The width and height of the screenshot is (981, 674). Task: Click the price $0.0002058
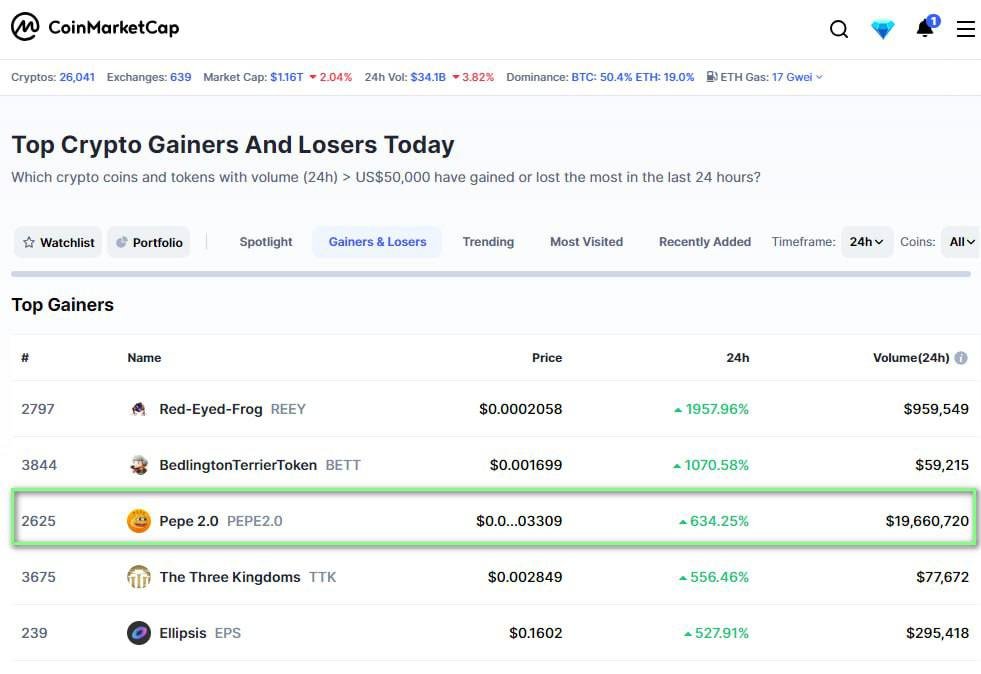(521, 409)
